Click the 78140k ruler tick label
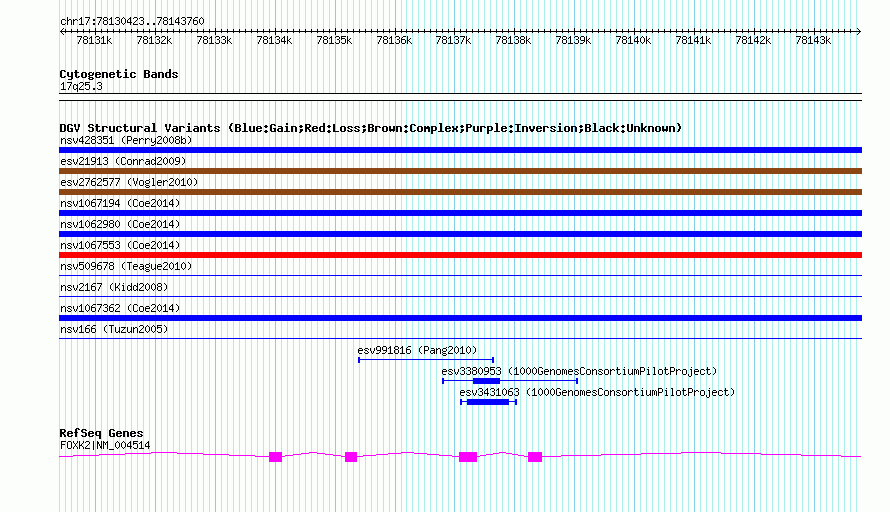The width and height of the screenshot is (890, 512). 633,40
